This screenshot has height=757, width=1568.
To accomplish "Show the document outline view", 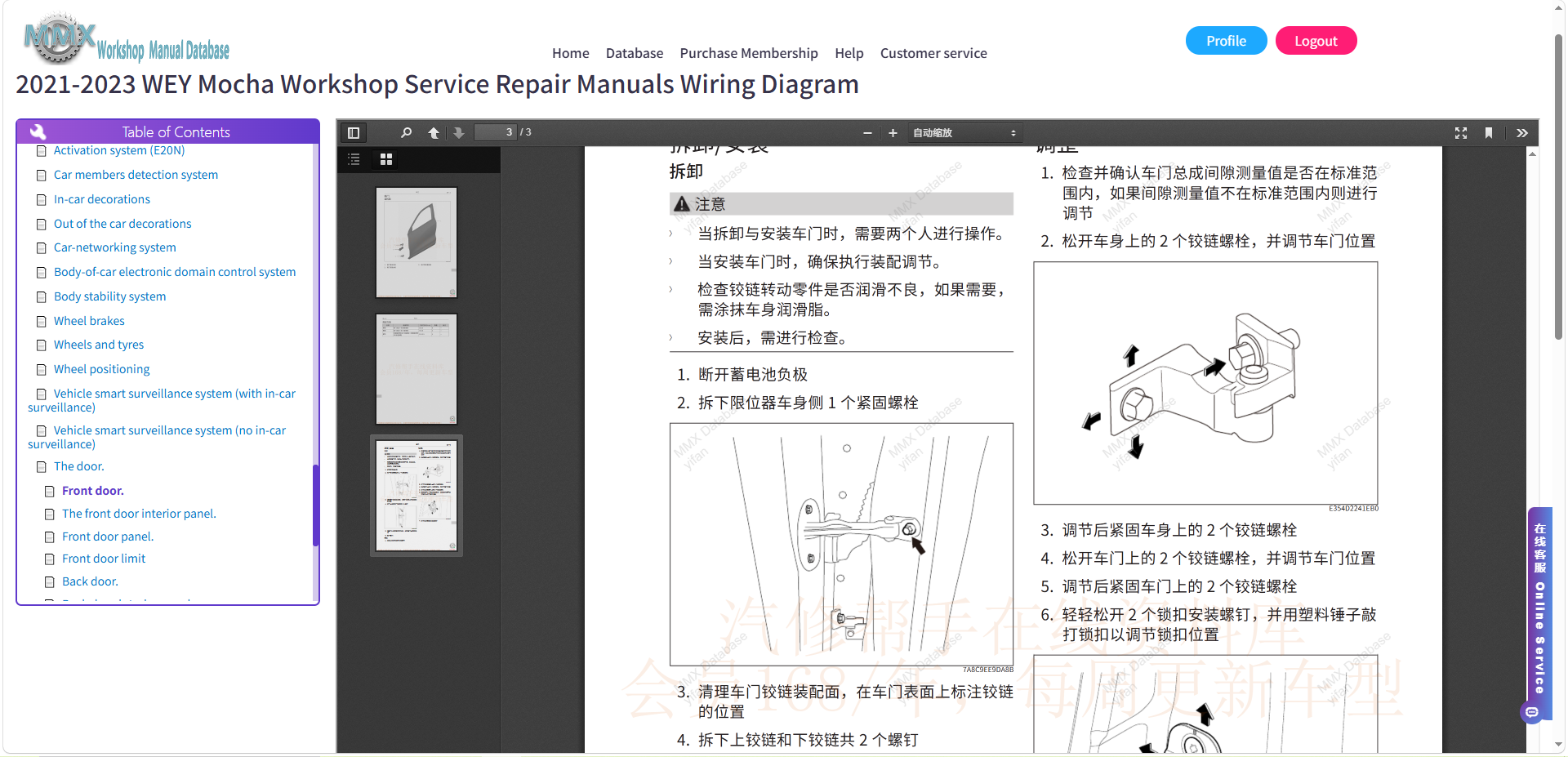I will (354, 159).
